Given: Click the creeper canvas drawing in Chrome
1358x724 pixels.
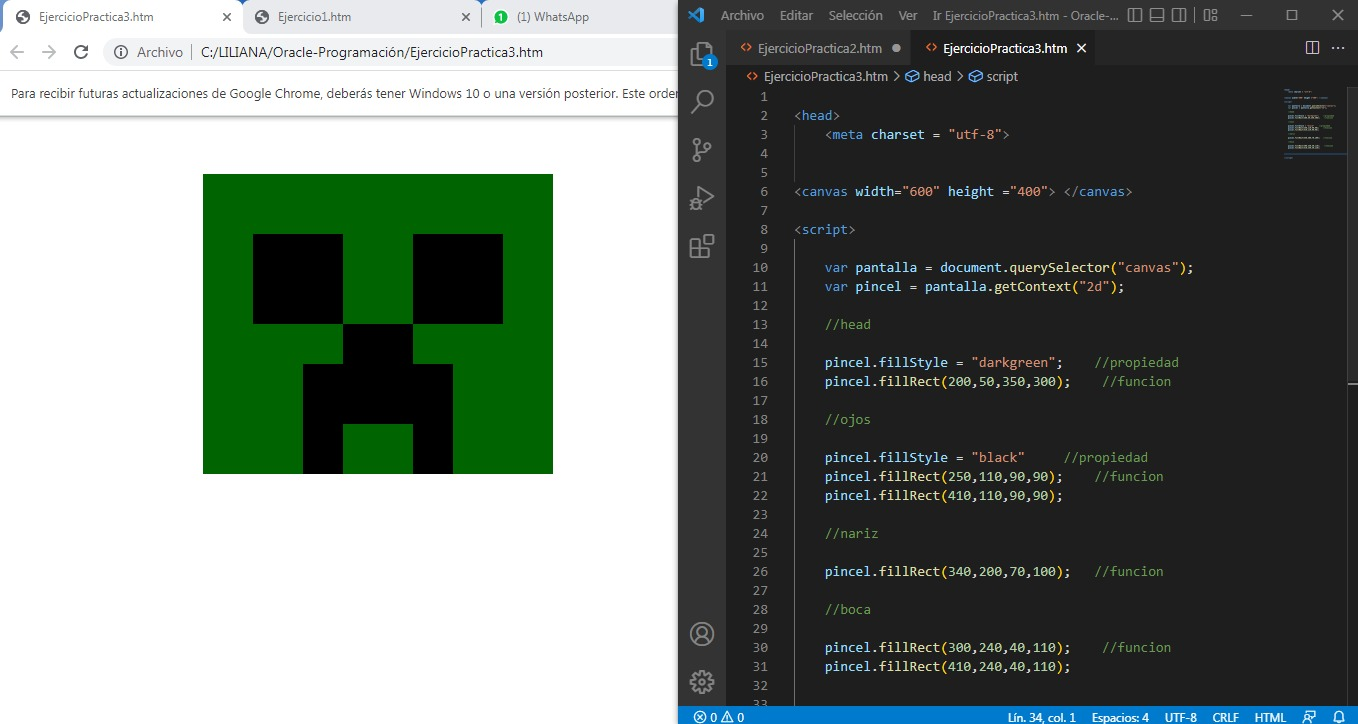Looking at the screenshot, I should [378, 324].
